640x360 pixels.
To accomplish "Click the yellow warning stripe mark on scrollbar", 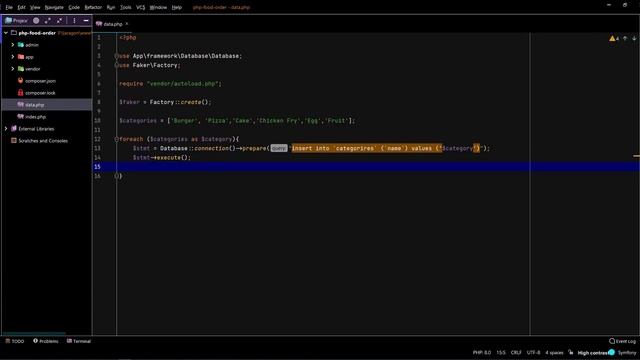I will (636, 156).
